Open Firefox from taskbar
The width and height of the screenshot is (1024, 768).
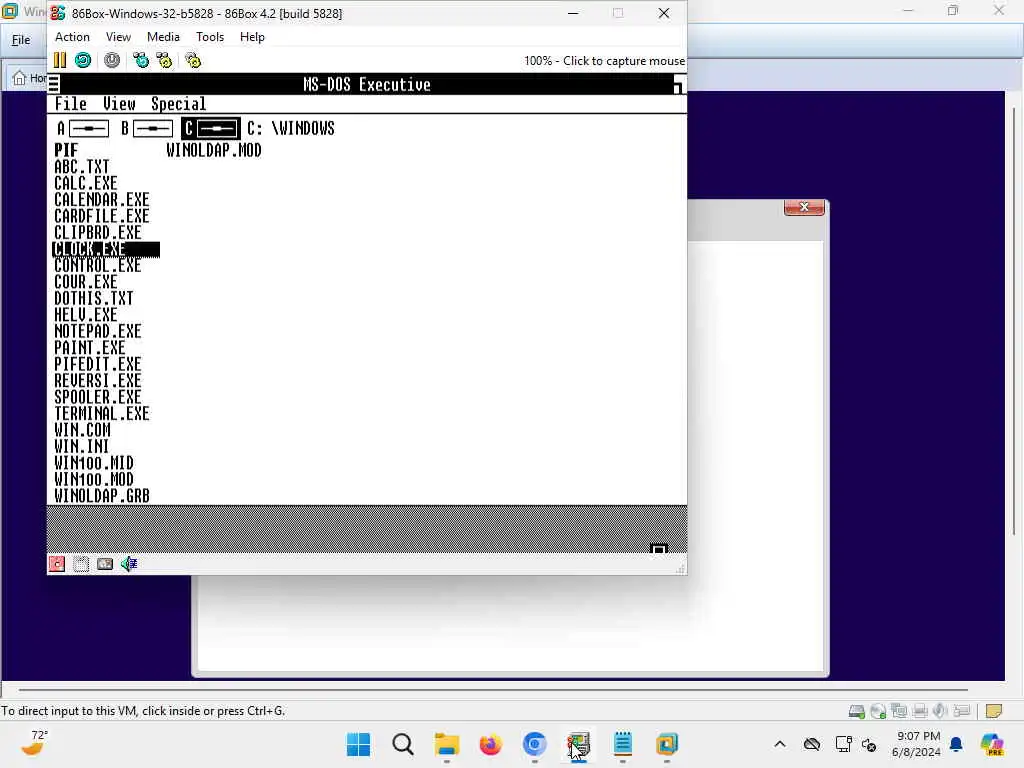(490, 744)
